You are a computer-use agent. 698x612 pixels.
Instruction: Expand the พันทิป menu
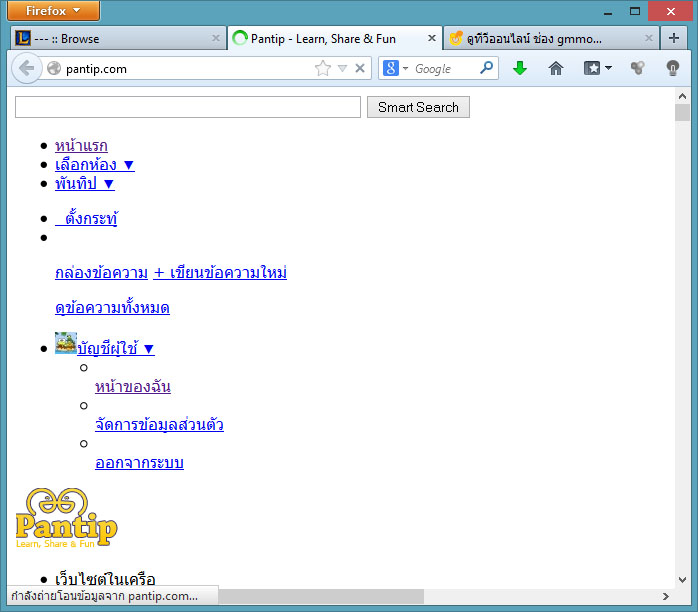tap(85, 184)
